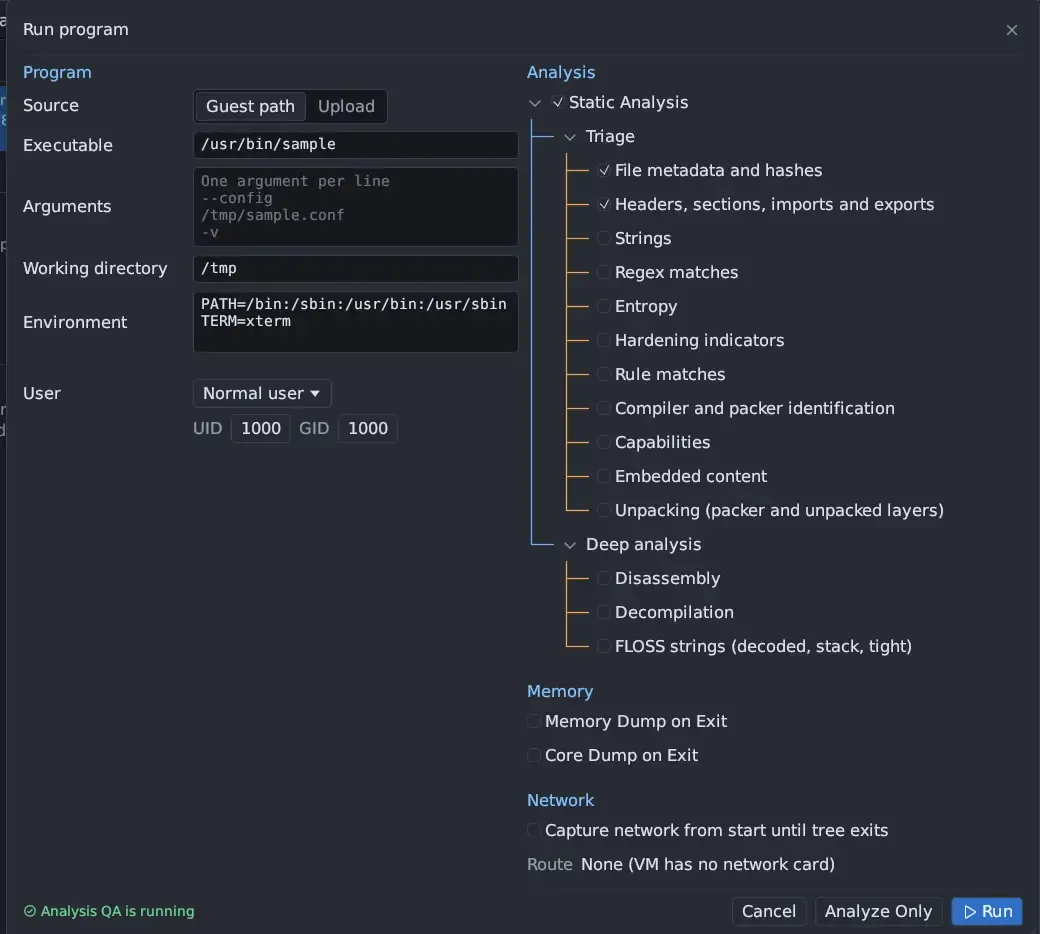Click the Deep analysis tree label
The image size is (1040, 934).
pos(643,545)
